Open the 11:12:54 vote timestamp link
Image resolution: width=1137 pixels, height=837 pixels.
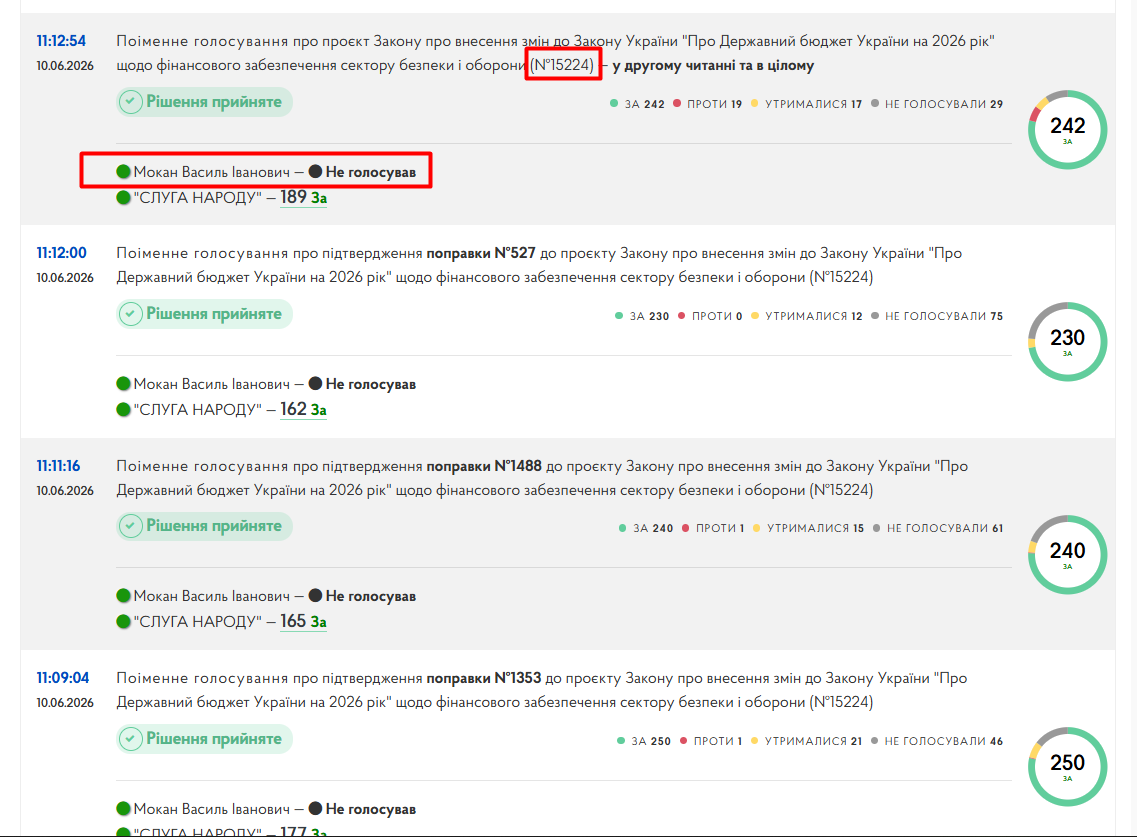pyautogui.click(x=61, y=41)
